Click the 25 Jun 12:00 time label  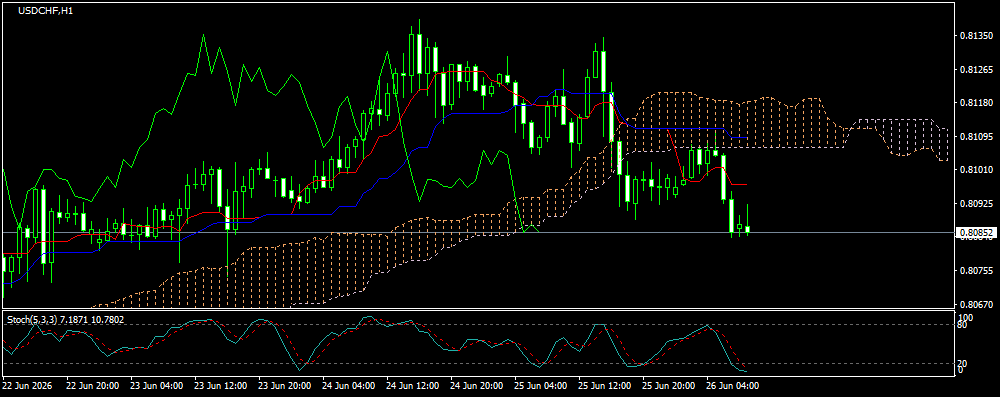[x=604, y=386]
